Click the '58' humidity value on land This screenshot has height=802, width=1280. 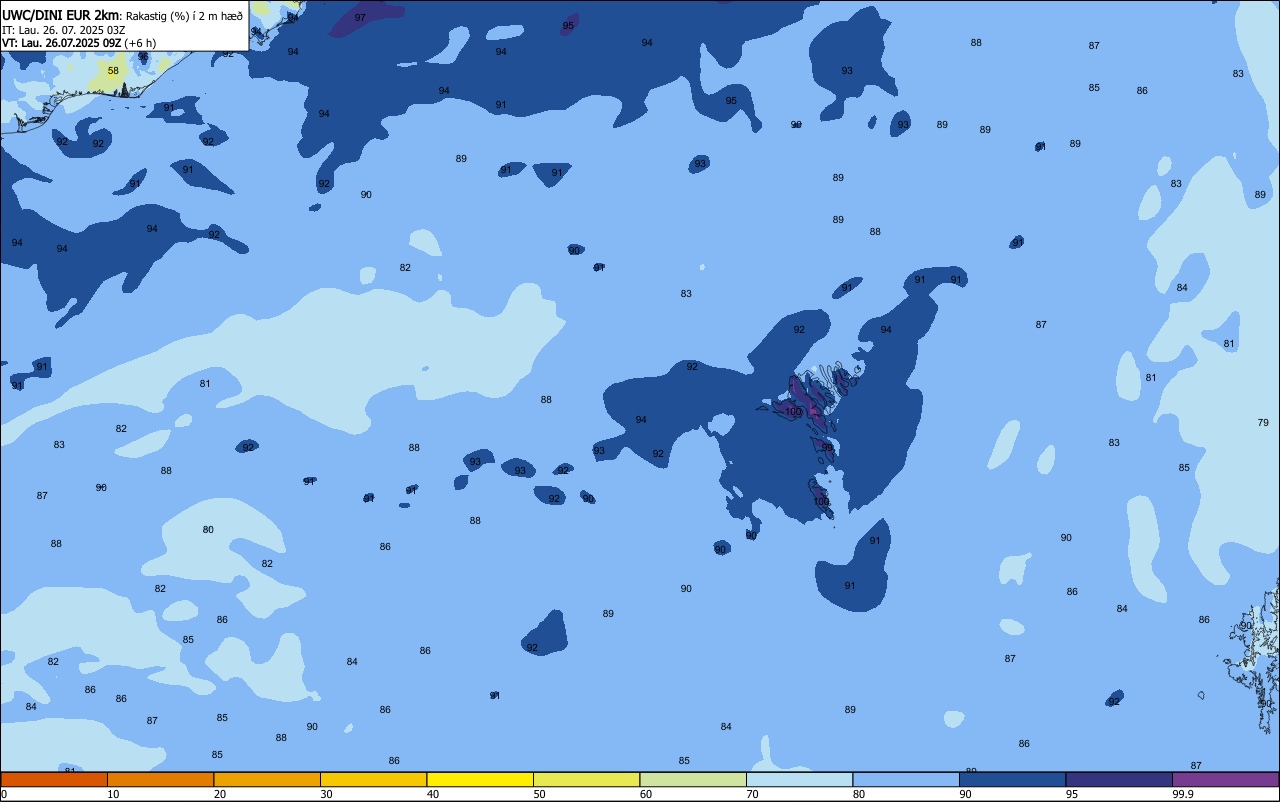point(113,71)
